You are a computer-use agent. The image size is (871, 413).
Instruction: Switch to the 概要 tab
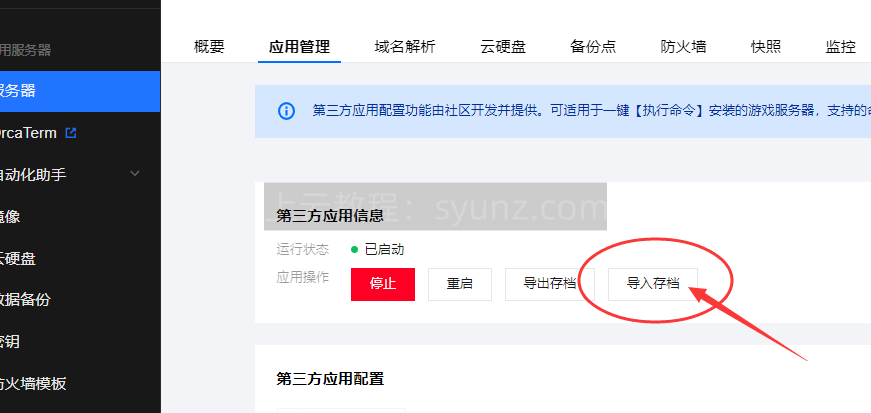(x=209, y=47)
